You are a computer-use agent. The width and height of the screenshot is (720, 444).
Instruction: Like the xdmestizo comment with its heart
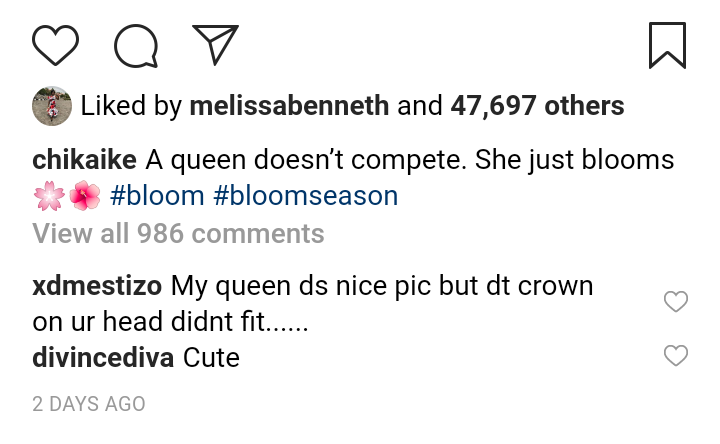[x=677, y=301]
